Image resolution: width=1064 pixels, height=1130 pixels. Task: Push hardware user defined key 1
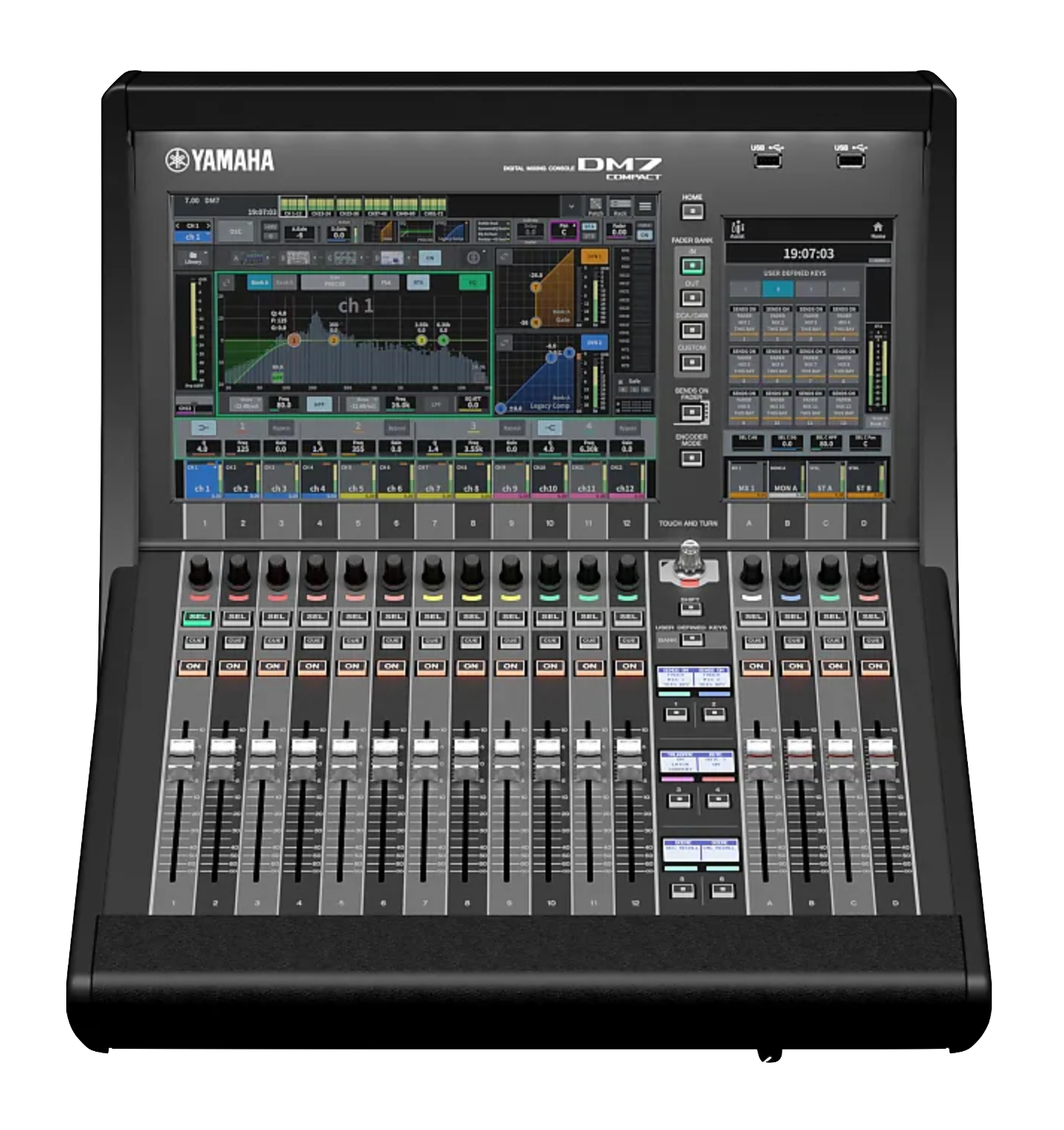pos(675,714)
